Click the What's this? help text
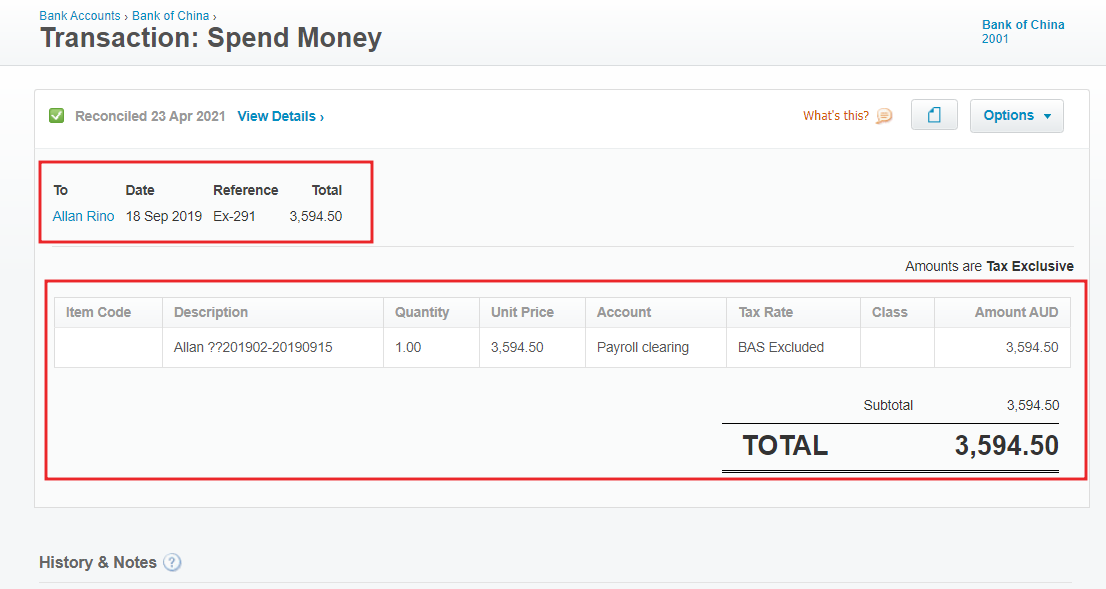 [836, 116]
